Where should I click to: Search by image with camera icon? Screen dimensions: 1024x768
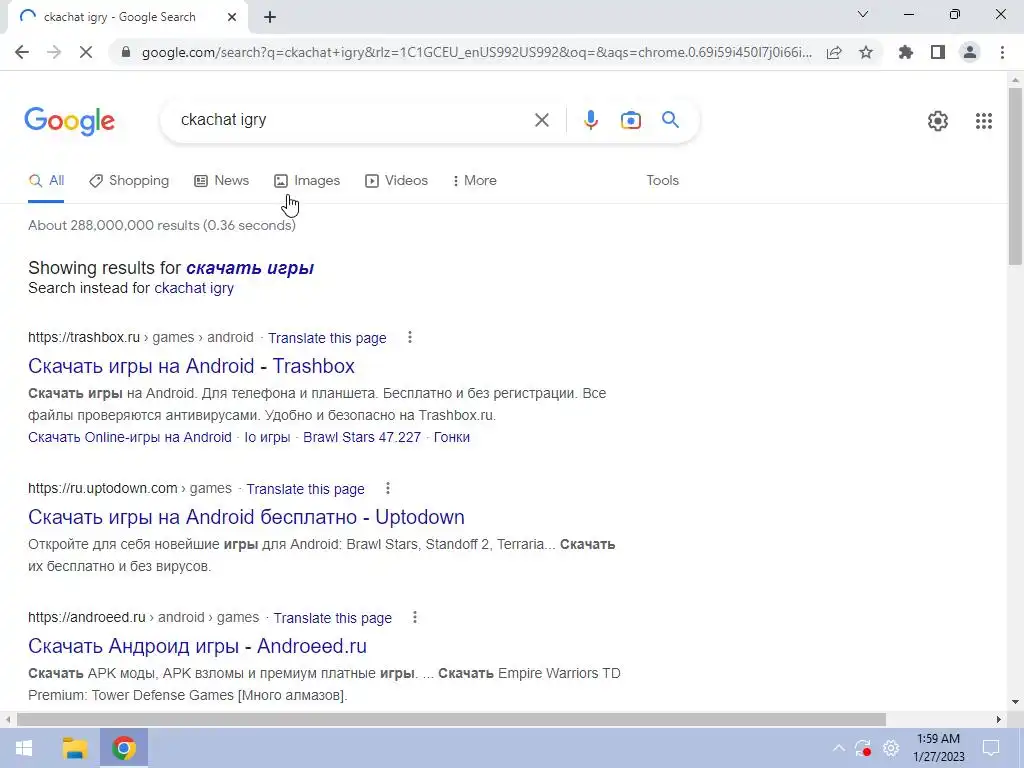(x=630, y=120)
